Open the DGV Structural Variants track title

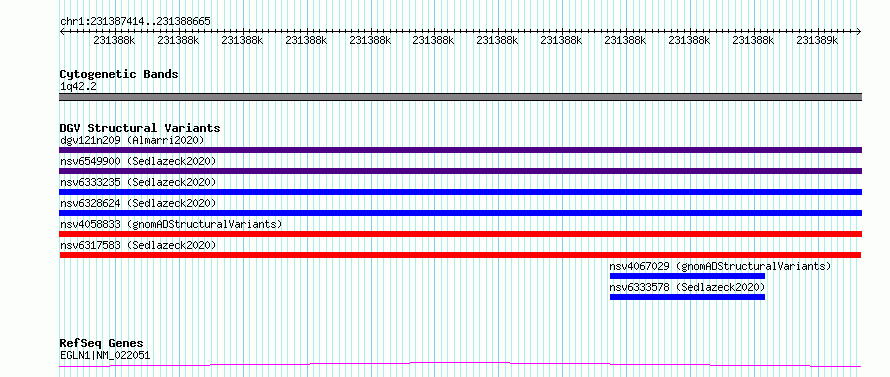point(140,128)
